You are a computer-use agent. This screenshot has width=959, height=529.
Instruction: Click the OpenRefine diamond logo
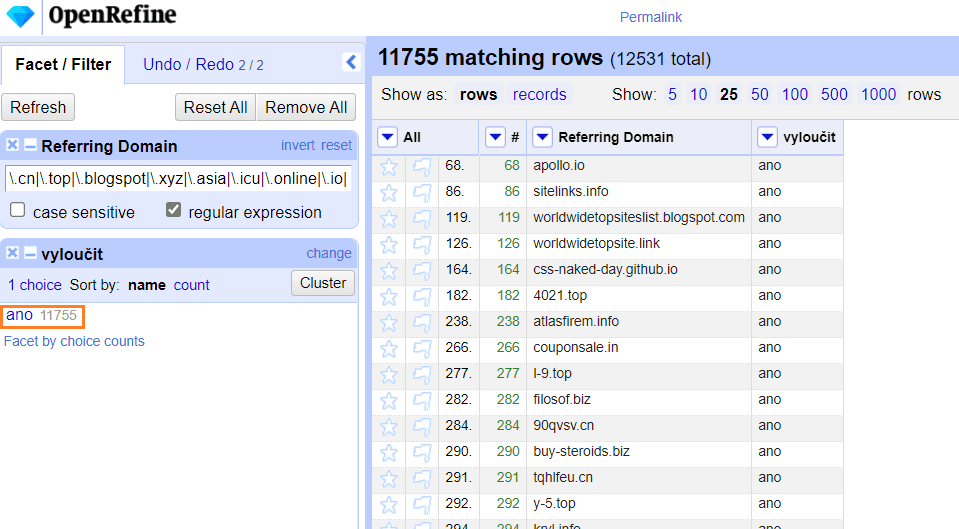(x=20, y=15)
